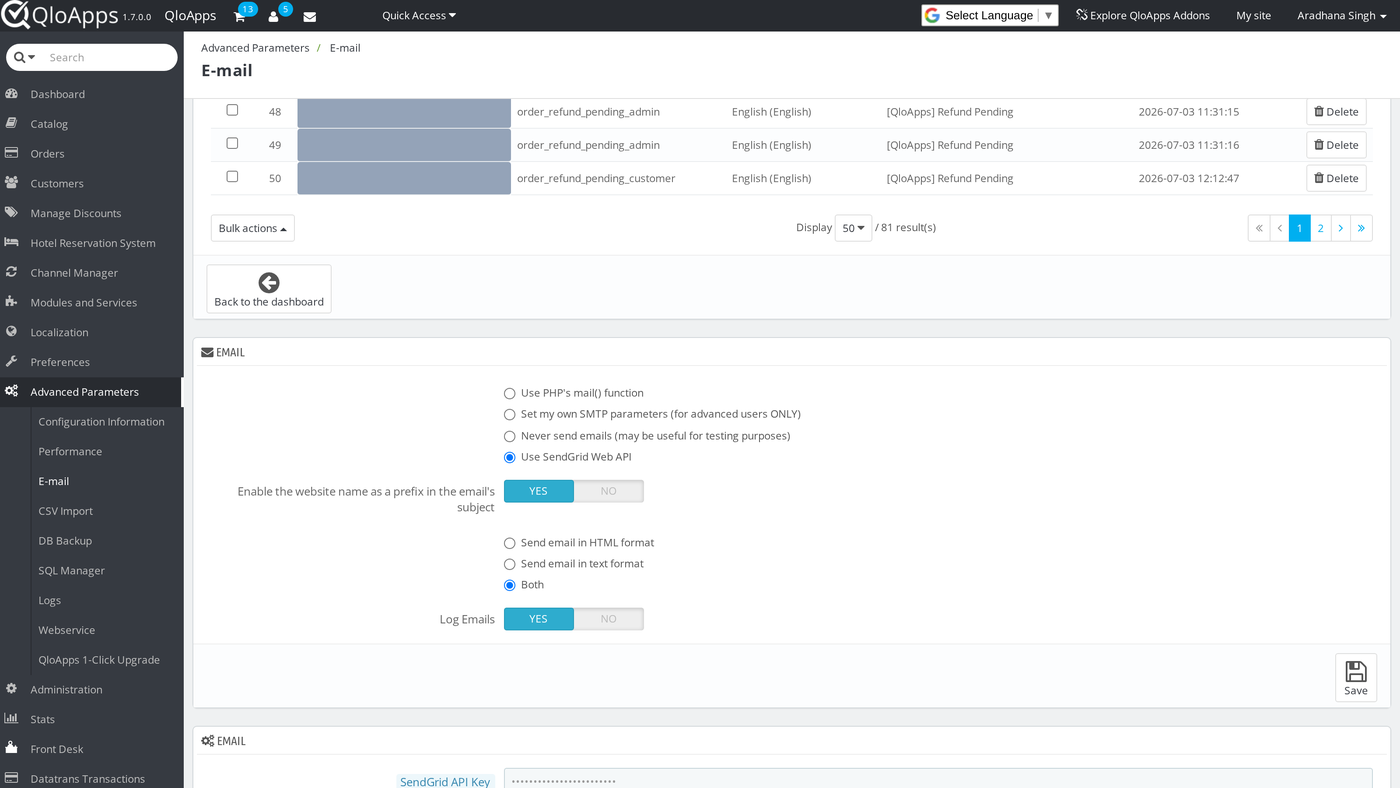Click the Administration gear icon
The width and height of the screenshot is (1400, 788).
point(12,689)
